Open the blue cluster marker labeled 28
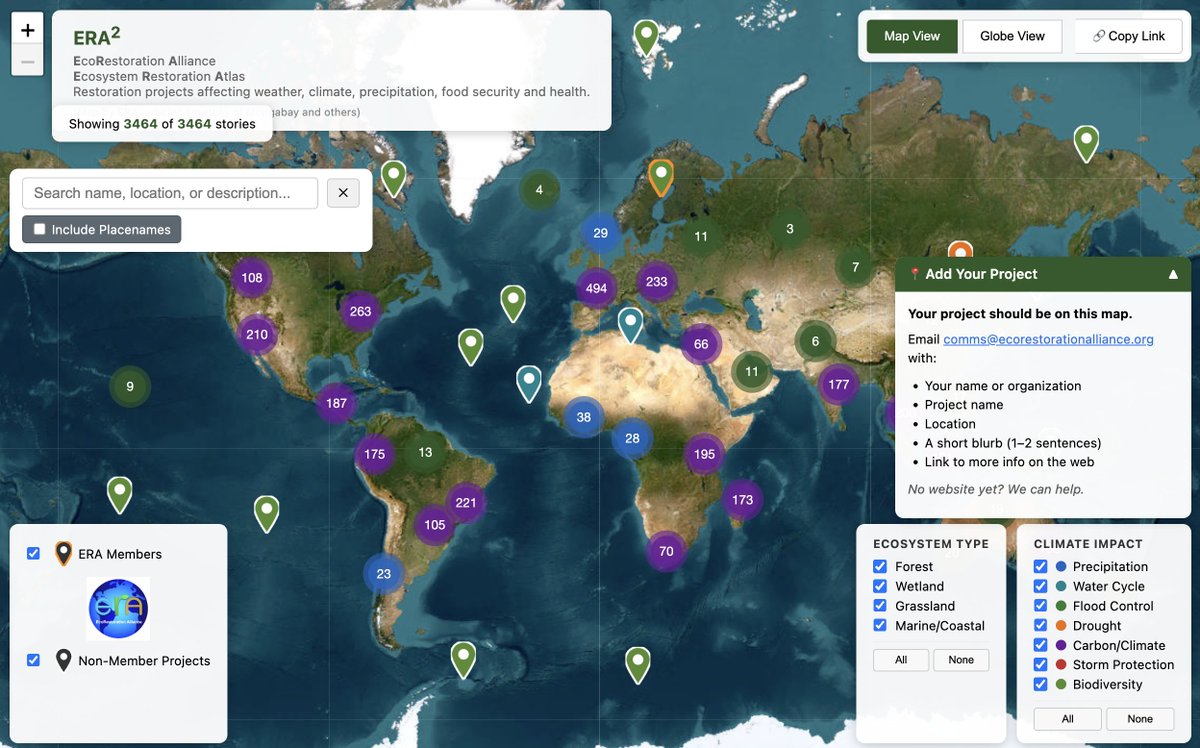Viewport: 1200px width, 748px height. [x=633, y=438]
